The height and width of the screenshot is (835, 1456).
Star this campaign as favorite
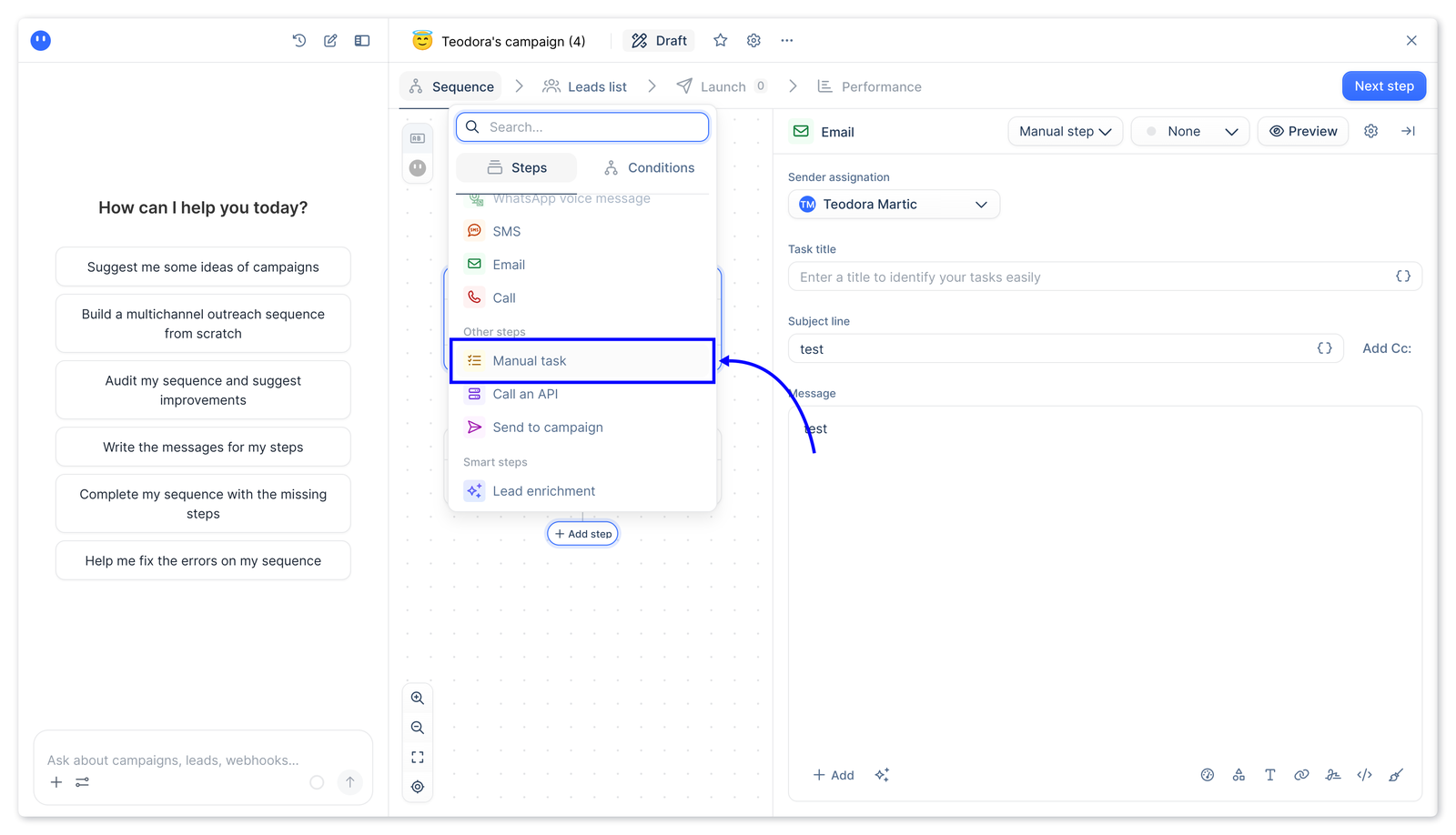tap(720, 40)
